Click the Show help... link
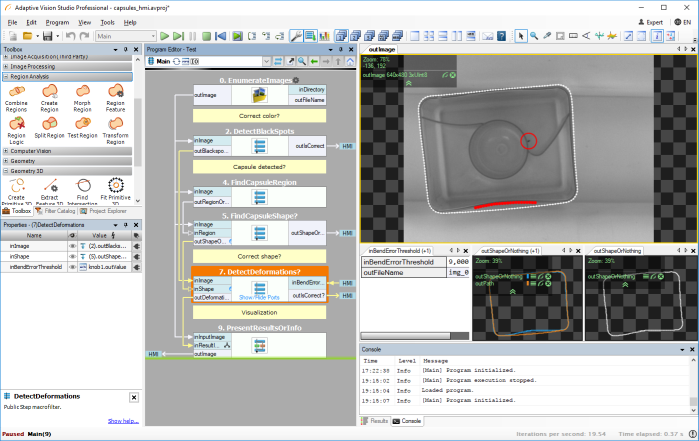Viewport: 699px width, 441px height. tap(122, 421)
